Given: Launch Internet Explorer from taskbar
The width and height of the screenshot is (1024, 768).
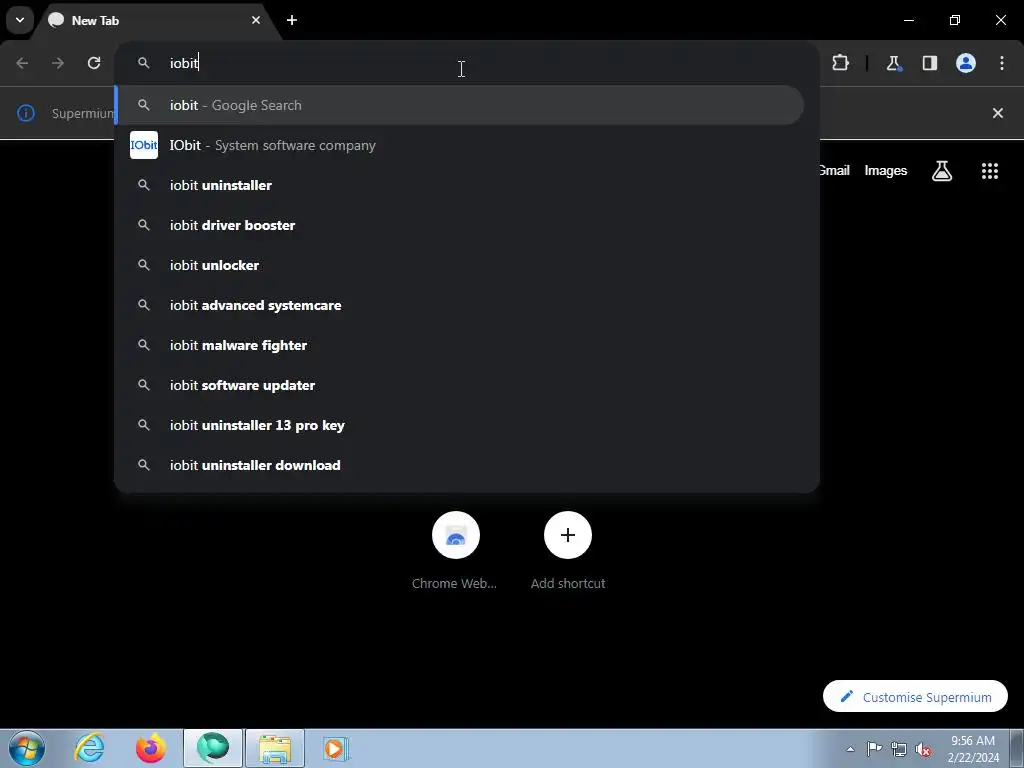Looking at the screenshot, I should point(89,748).
